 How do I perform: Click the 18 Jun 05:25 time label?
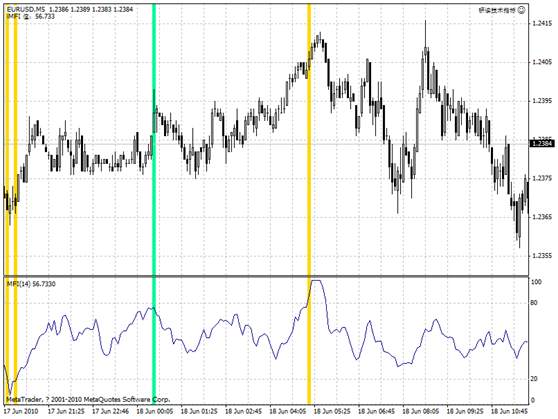coord(332,411)
